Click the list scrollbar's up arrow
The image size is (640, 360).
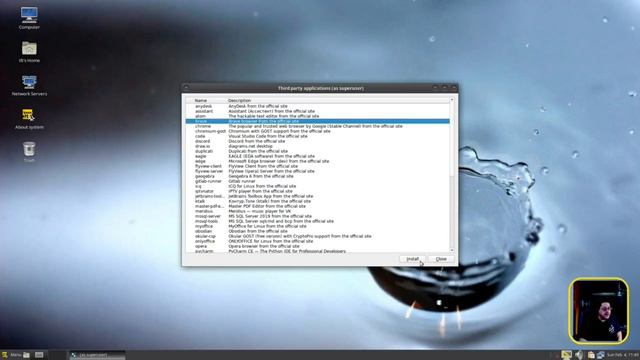tap(452, 100)
